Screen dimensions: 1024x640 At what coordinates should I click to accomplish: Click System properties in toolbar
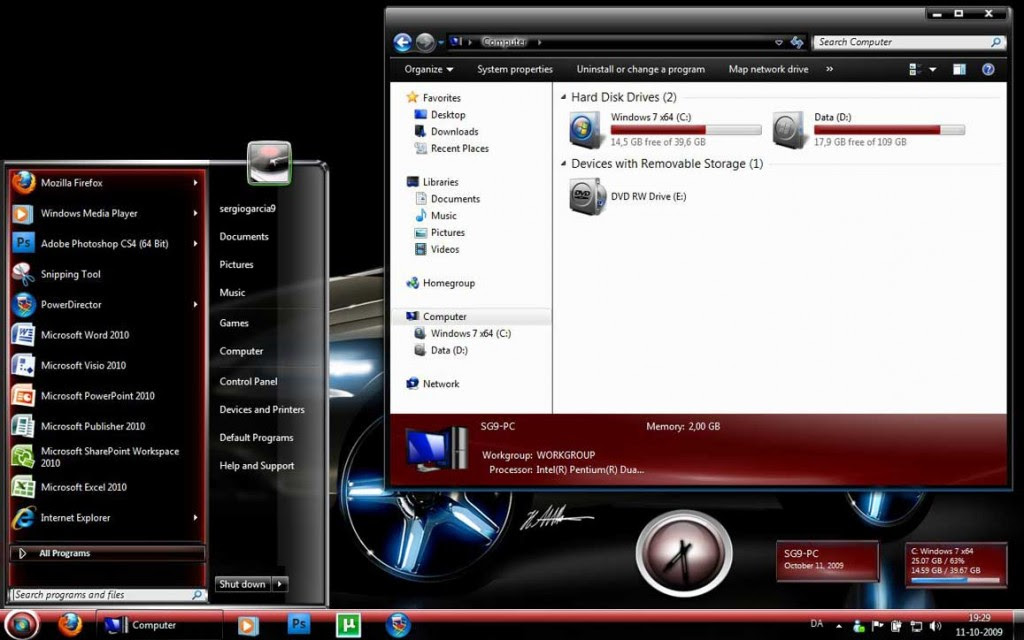(x=515, y=69)
